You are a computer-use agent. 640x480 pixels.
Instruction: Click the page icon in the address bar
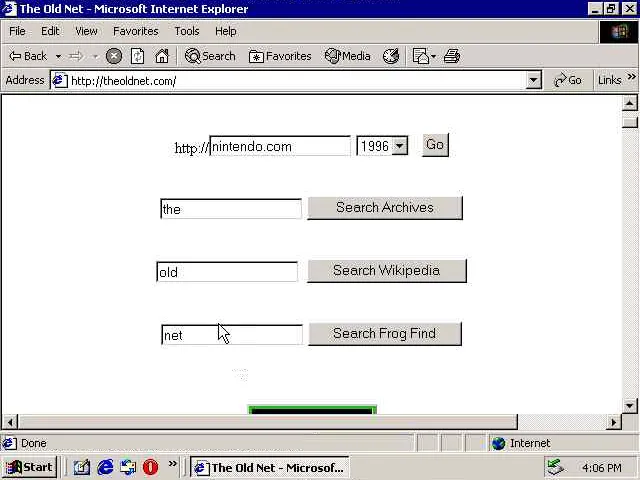(60, 80)
